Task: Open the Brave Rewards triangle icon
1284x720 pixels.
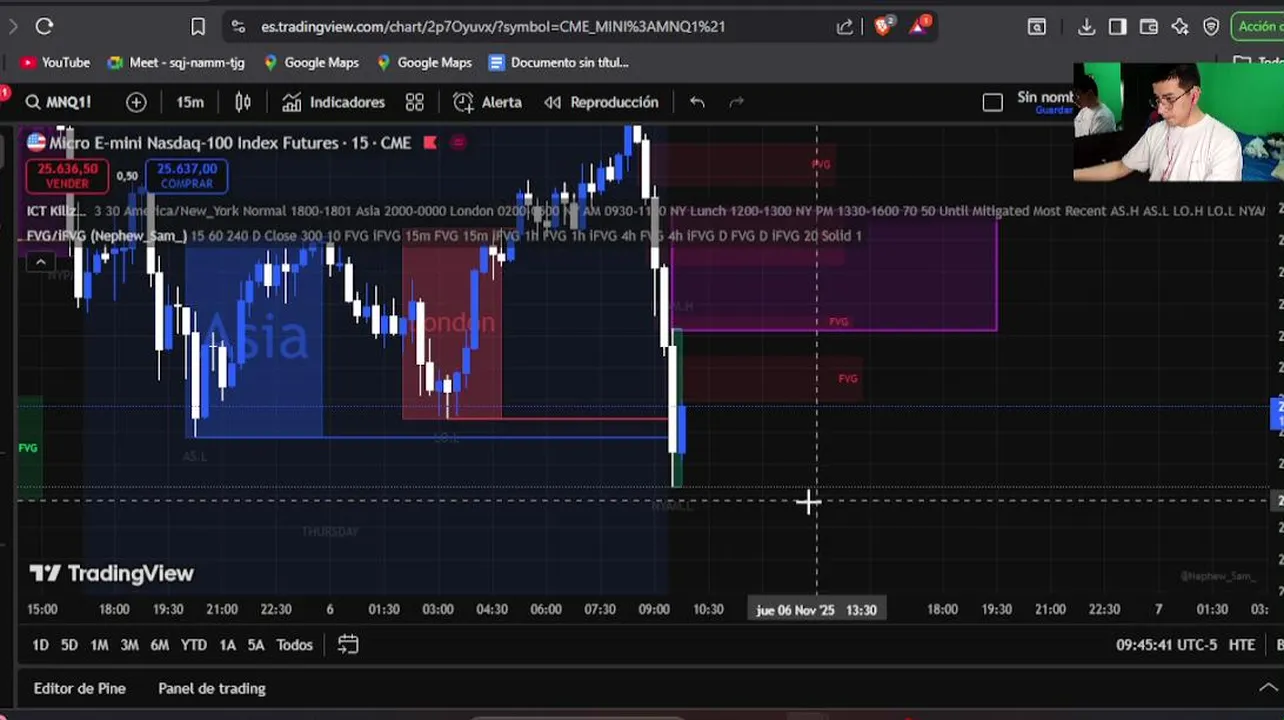Action: pyautogui.click(x=920, y=25)
